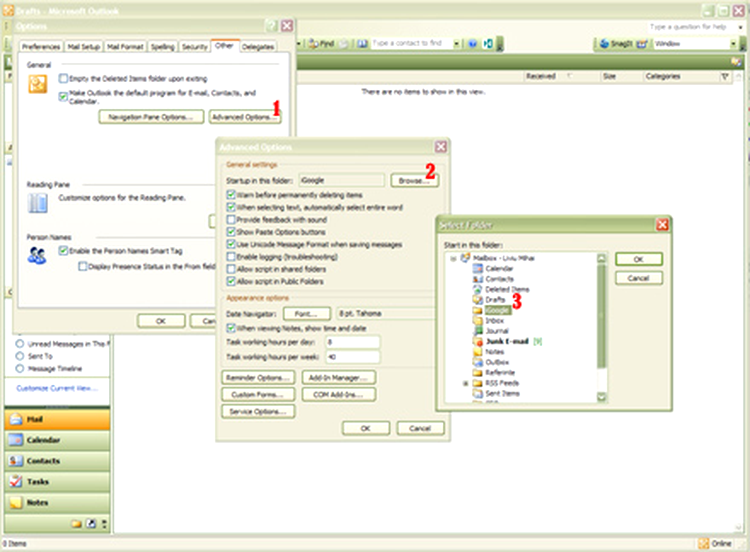Select Sent Items folder icon in tree
The image size is (750, 552).
point(477,393)
